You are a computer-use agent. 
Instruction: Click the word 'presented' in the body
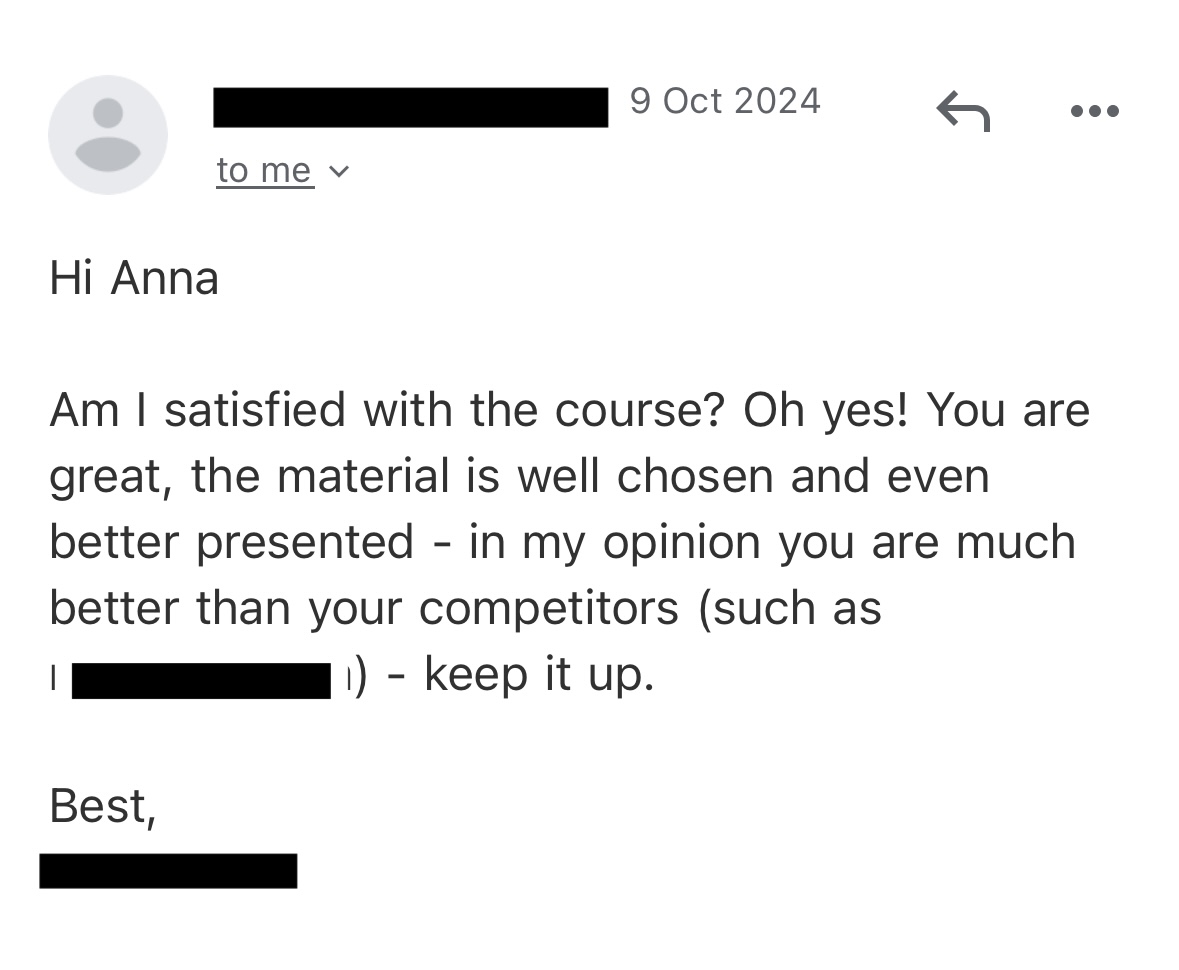pyautogui.click(x=305, y=542)
